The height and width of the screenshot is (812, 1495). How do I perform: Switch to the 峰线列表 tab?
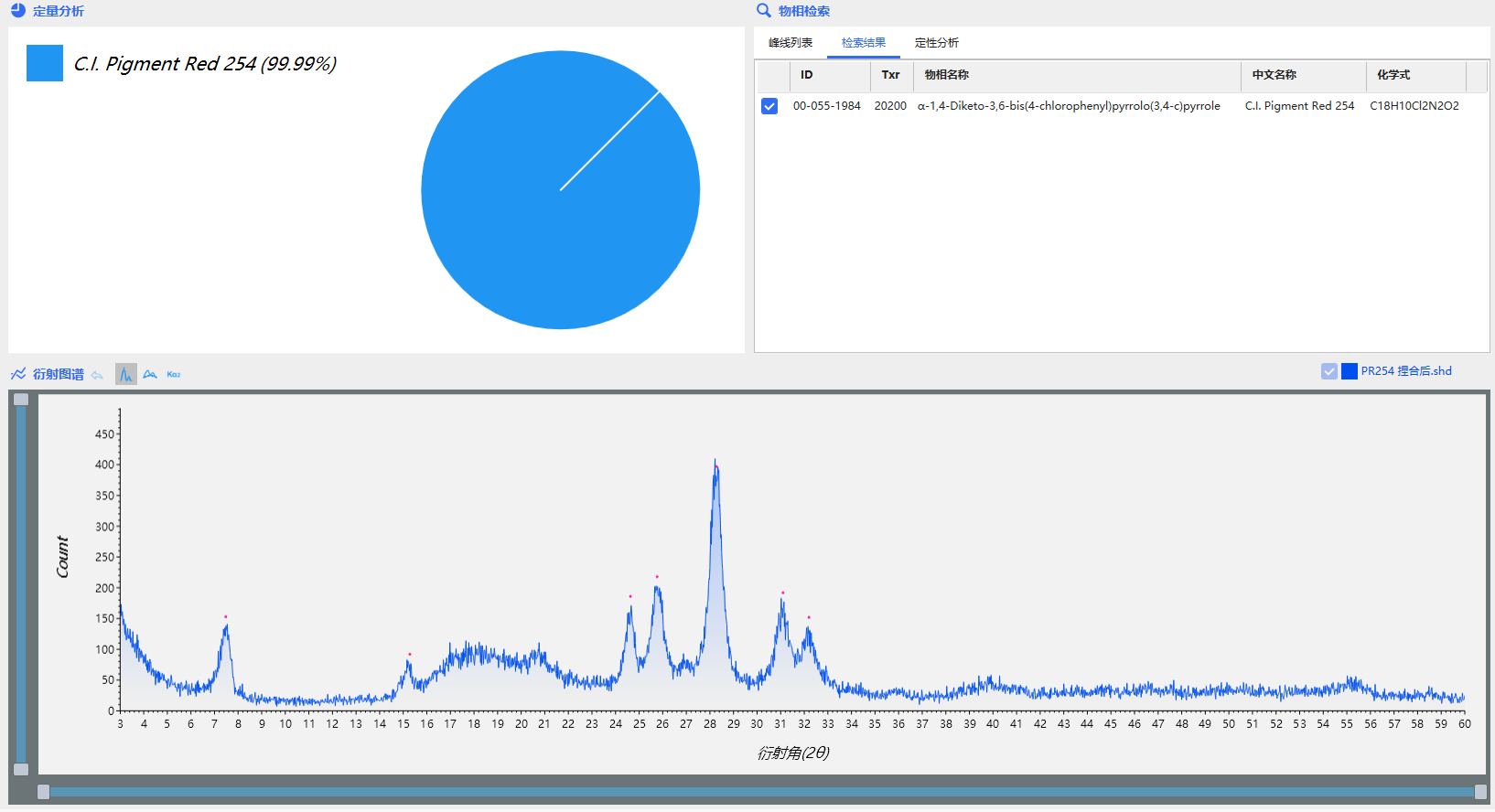(791, 43)
